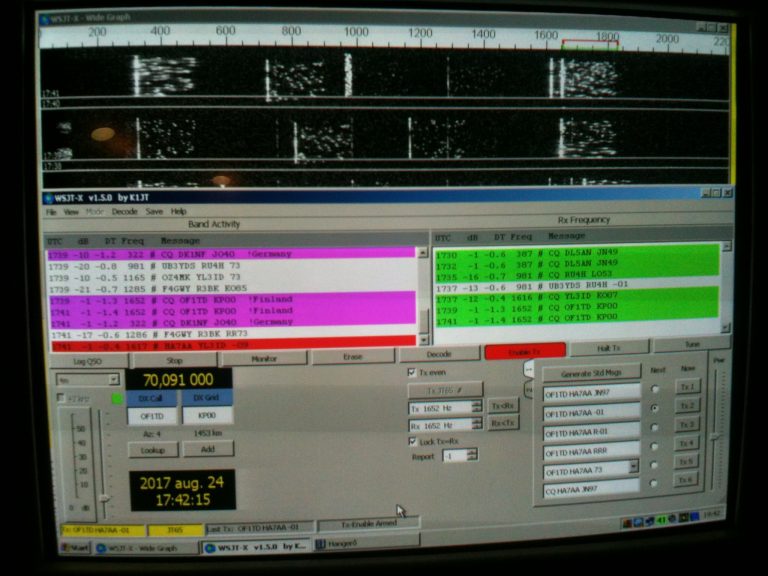Image resolution: width=768 pixels, height=576 pixels.
Task: Toggle the Lock Tx=Rx checkbox
Action: 413,441
